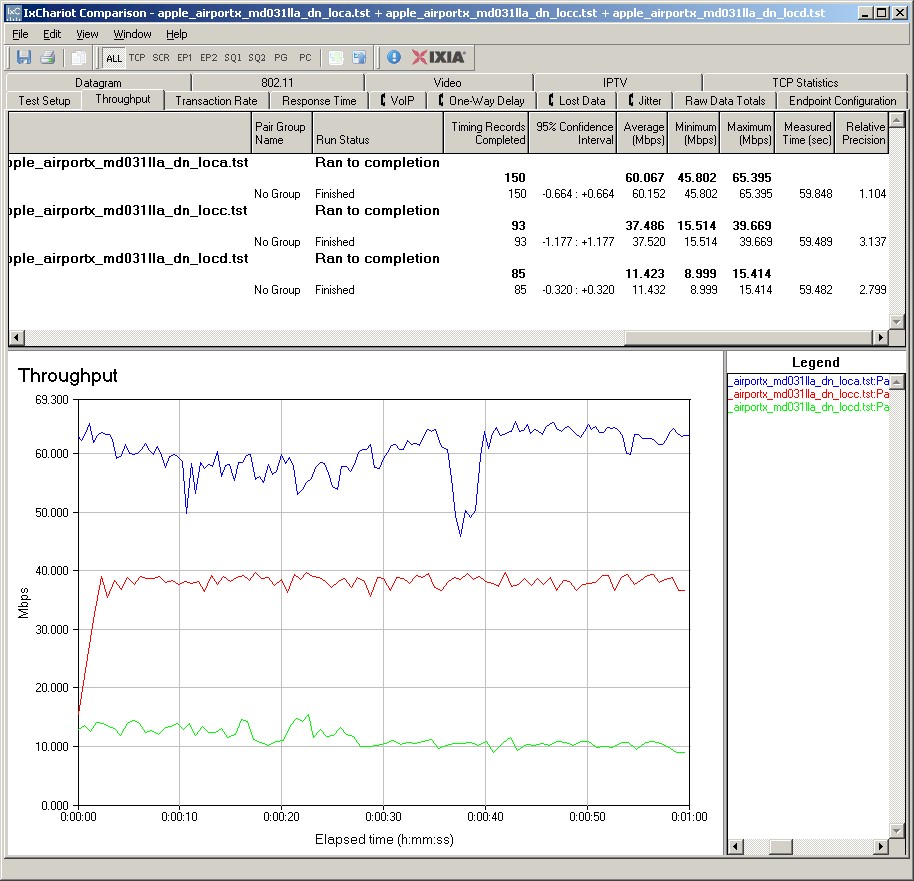
Task: Switch to the 802.11 tab
Action: pyautogui.click(x=277, y=83)
